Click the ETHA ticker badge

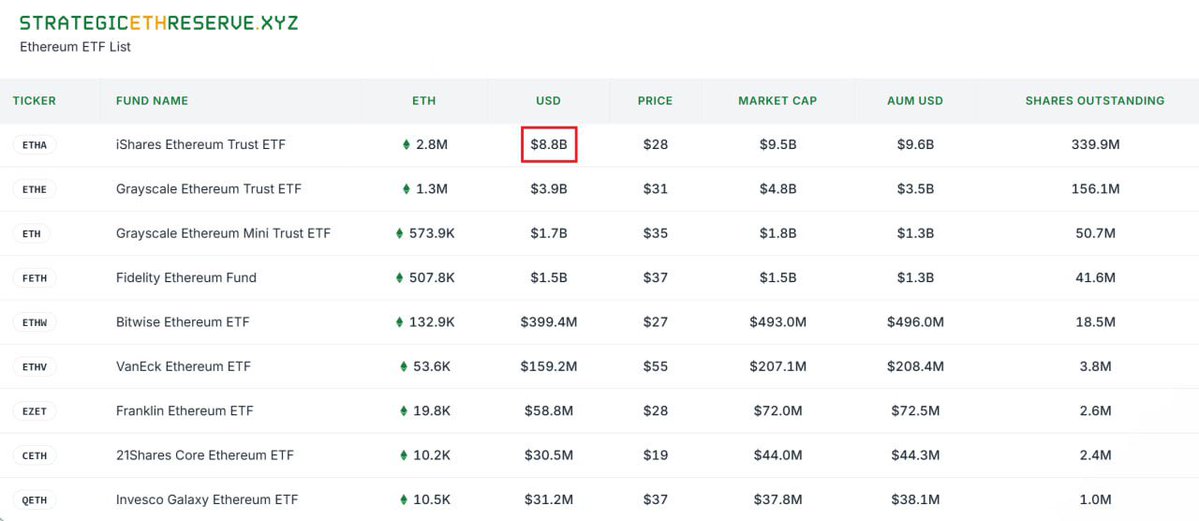click(x=34, y=145)
